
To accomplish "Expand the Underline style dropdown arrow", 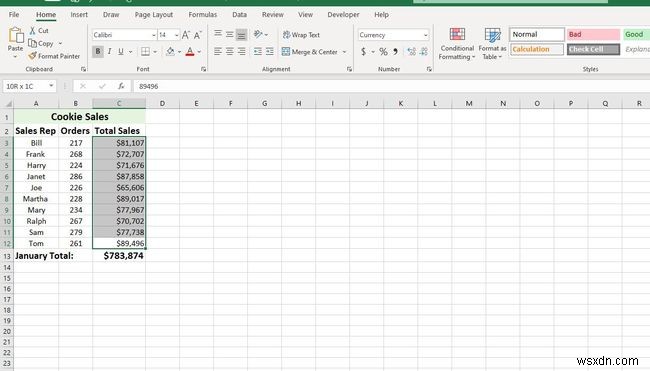I will click(130, 52).
